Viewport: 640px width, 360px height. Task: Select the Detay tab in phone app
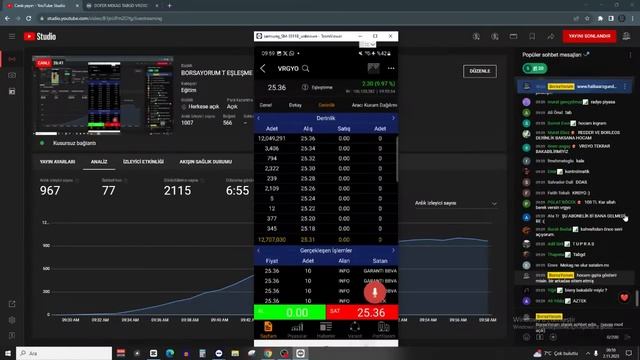pyautogui.click(x=295, y=105)
